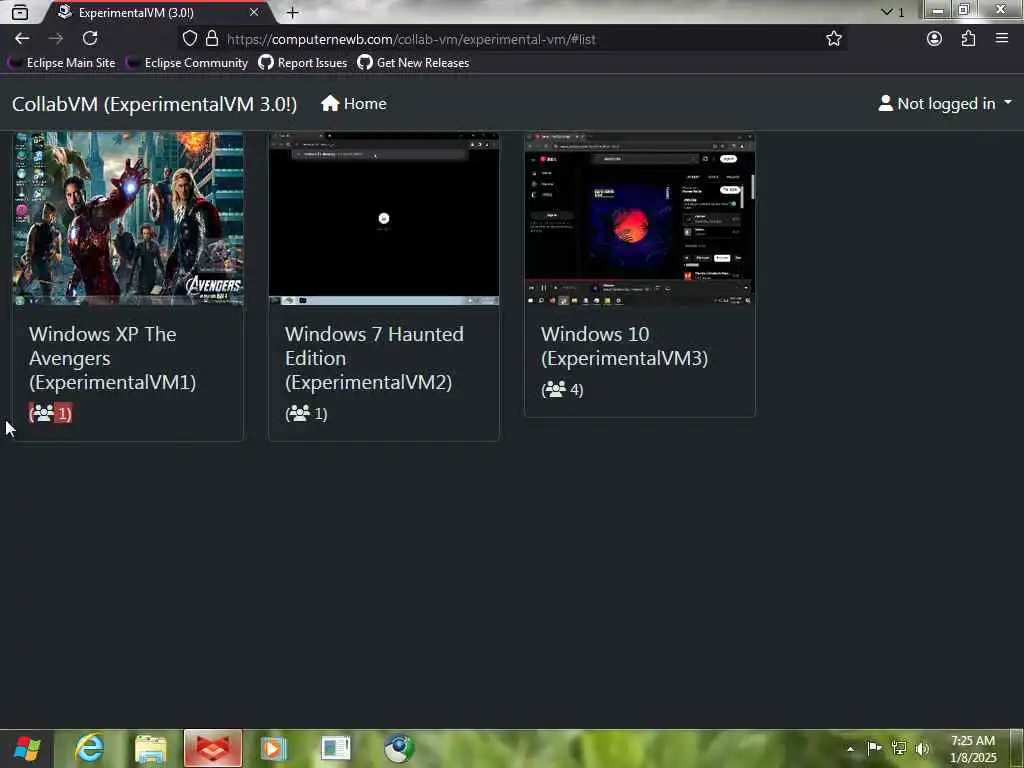1024x768 pixels.
Task: Open Eclipse Community bookmark
Action: pyautogui.click(x=187, y=63)
